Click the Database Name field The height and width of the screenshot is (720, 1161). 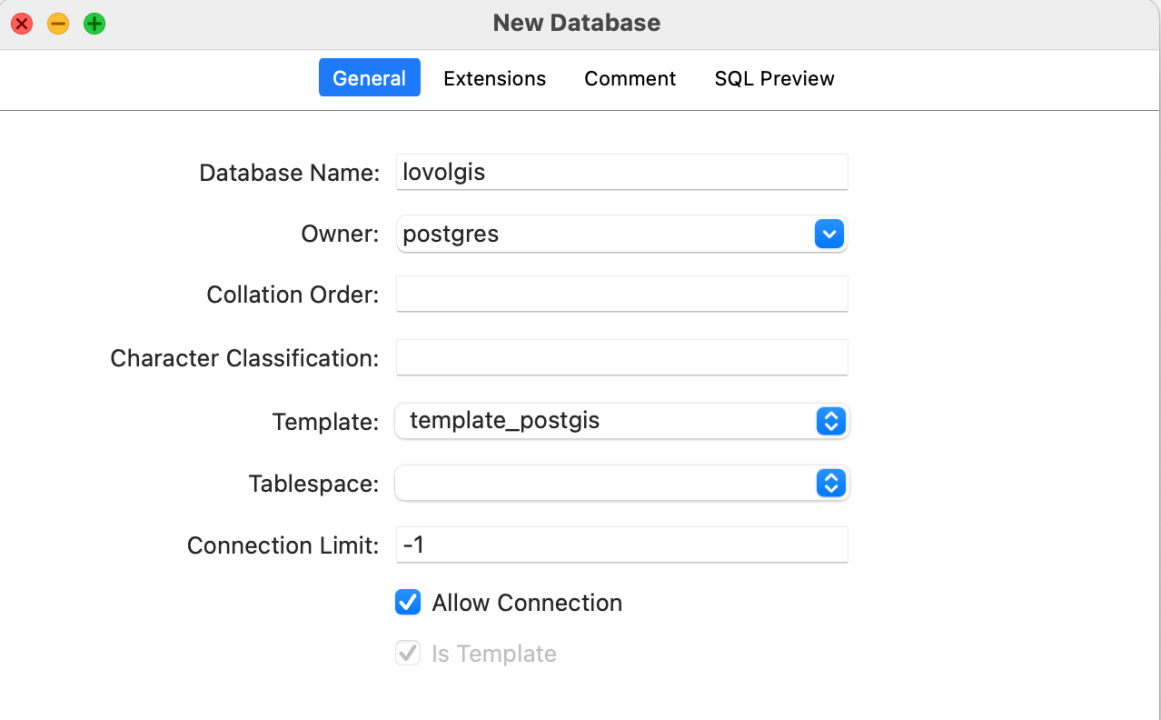pos(621,172)
